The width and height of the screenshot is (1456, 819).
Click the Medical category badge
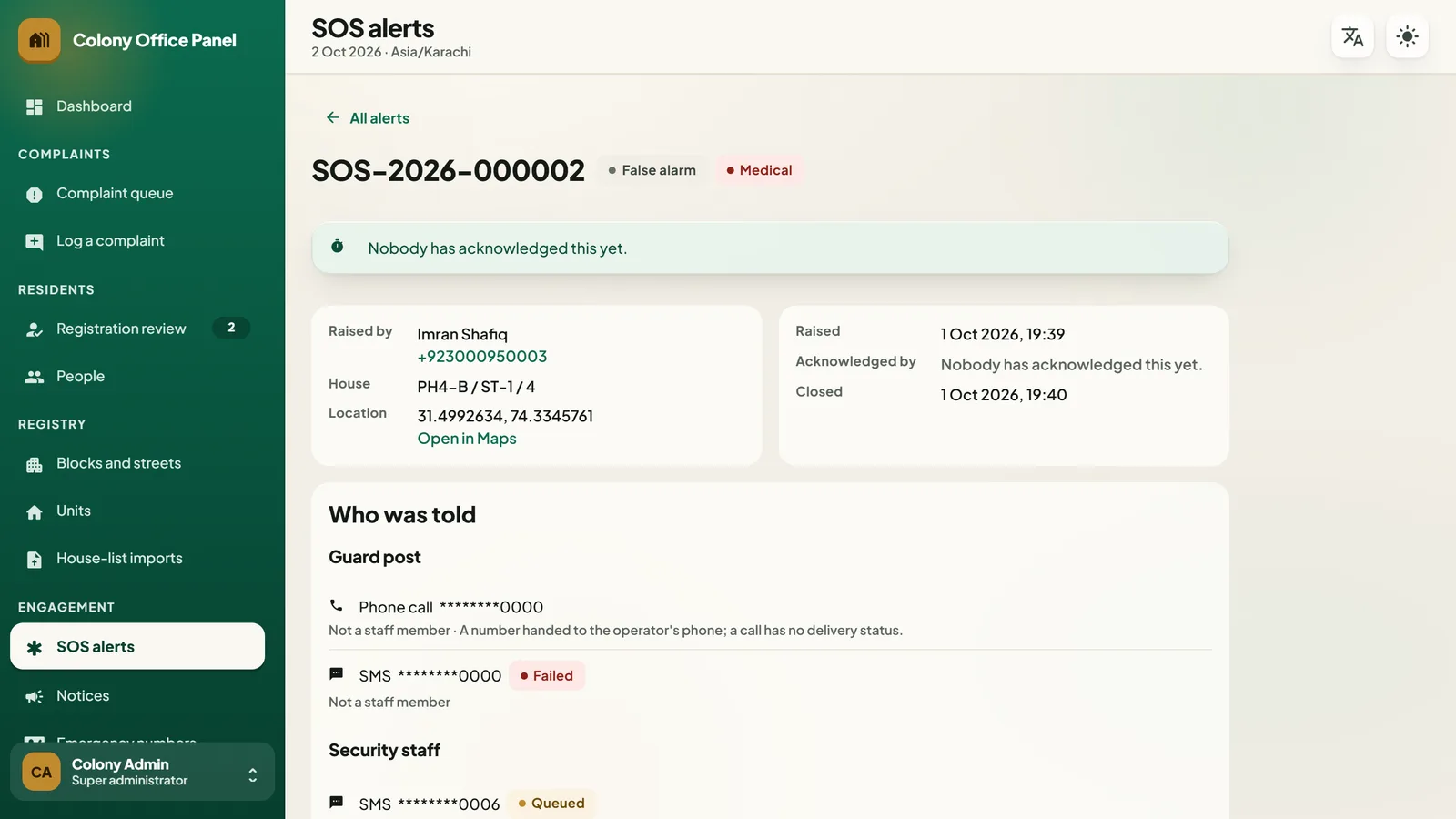(x=759, y=170)
